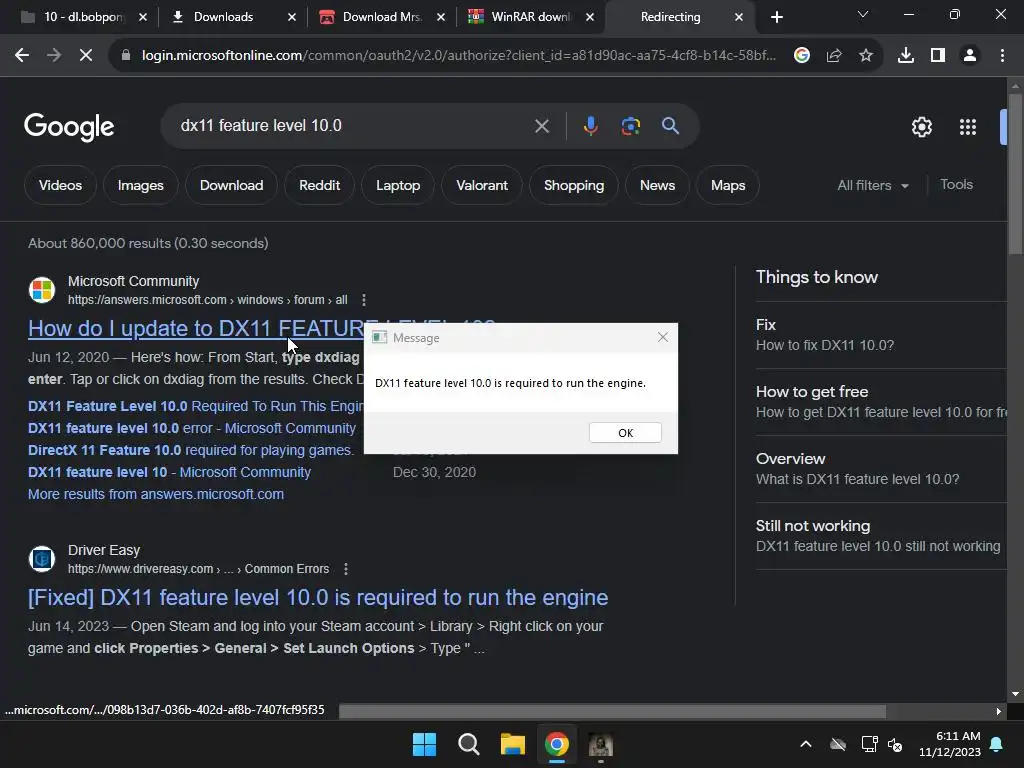Open more options for Driver Easy result
Image resolution: width=1024 pixels, height=768 pixels.
click(x=346, y=569)
